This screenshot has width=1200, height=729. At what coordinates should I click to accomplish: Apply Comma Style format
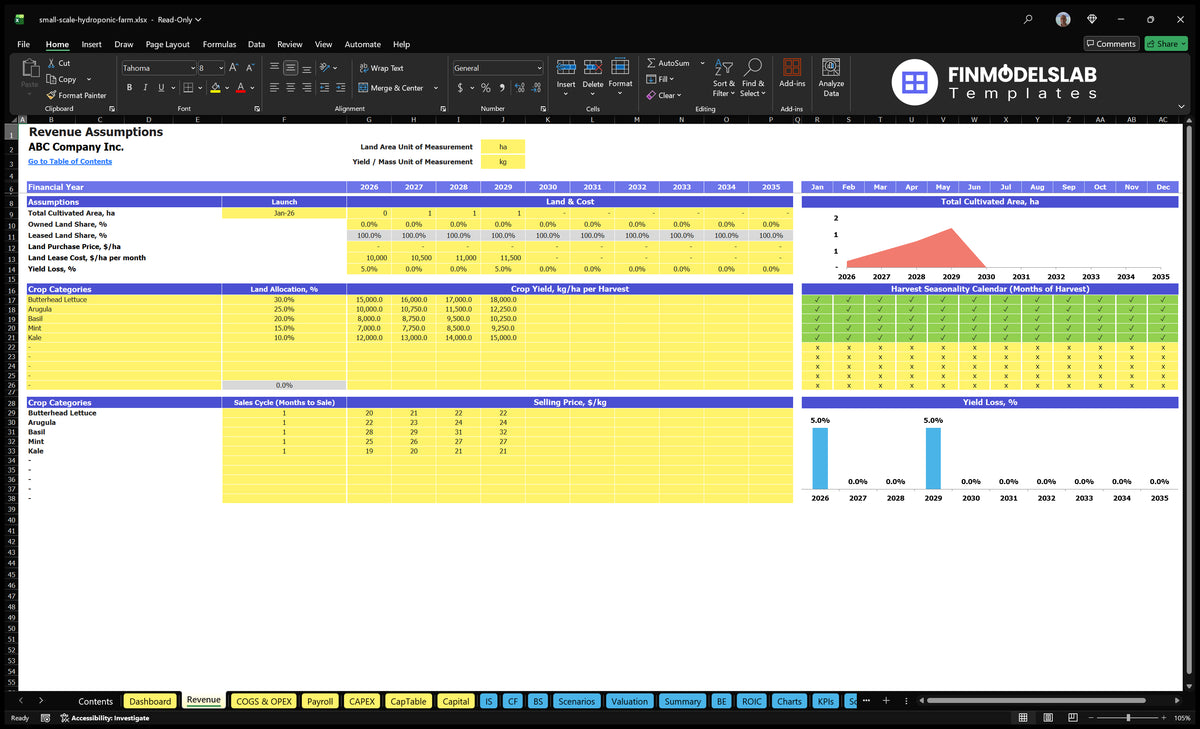[x=502, y=88]
